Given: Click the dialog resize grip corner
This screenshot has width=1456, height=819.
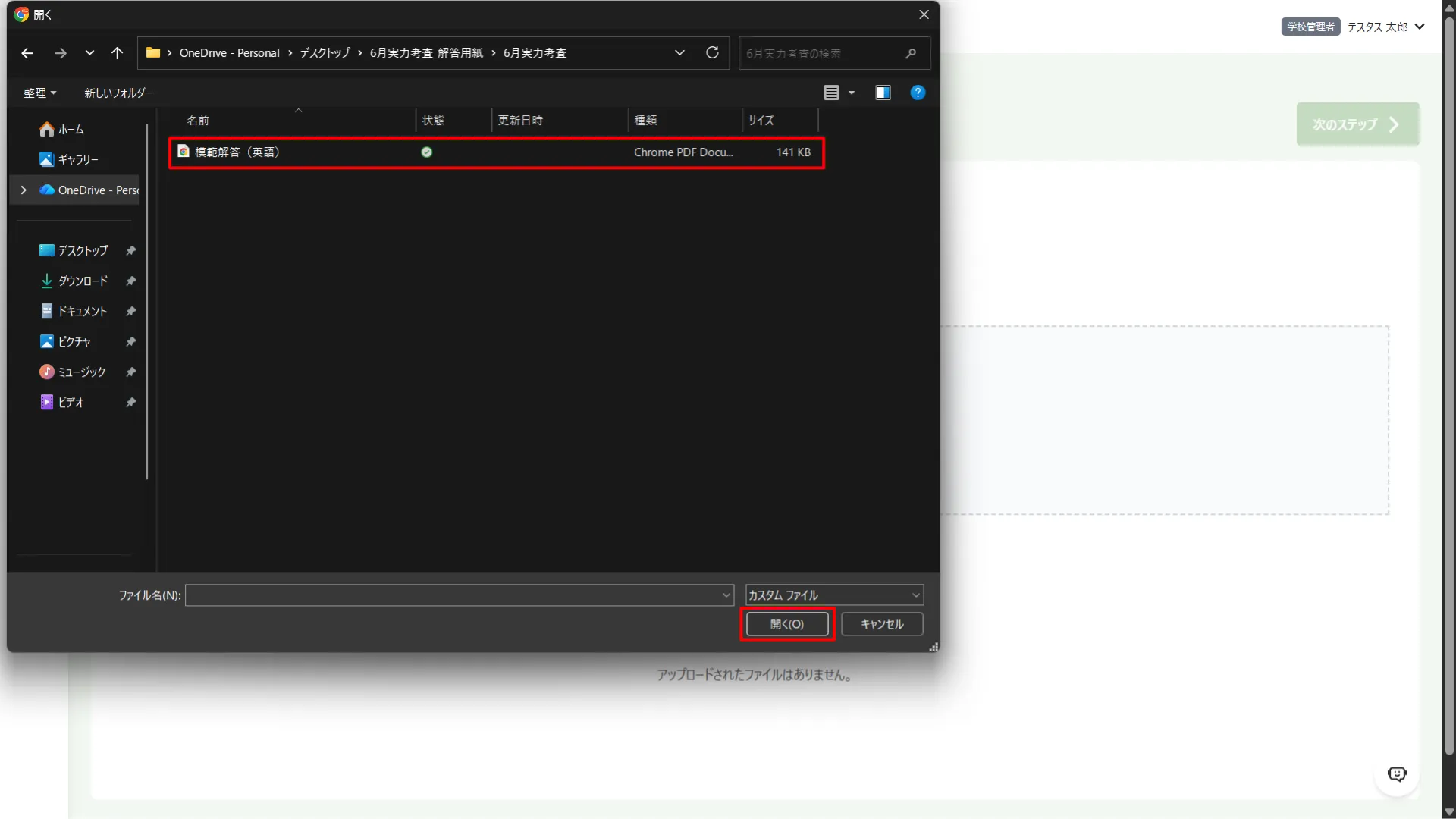Looking at the screenshot, I should (934, 646).
